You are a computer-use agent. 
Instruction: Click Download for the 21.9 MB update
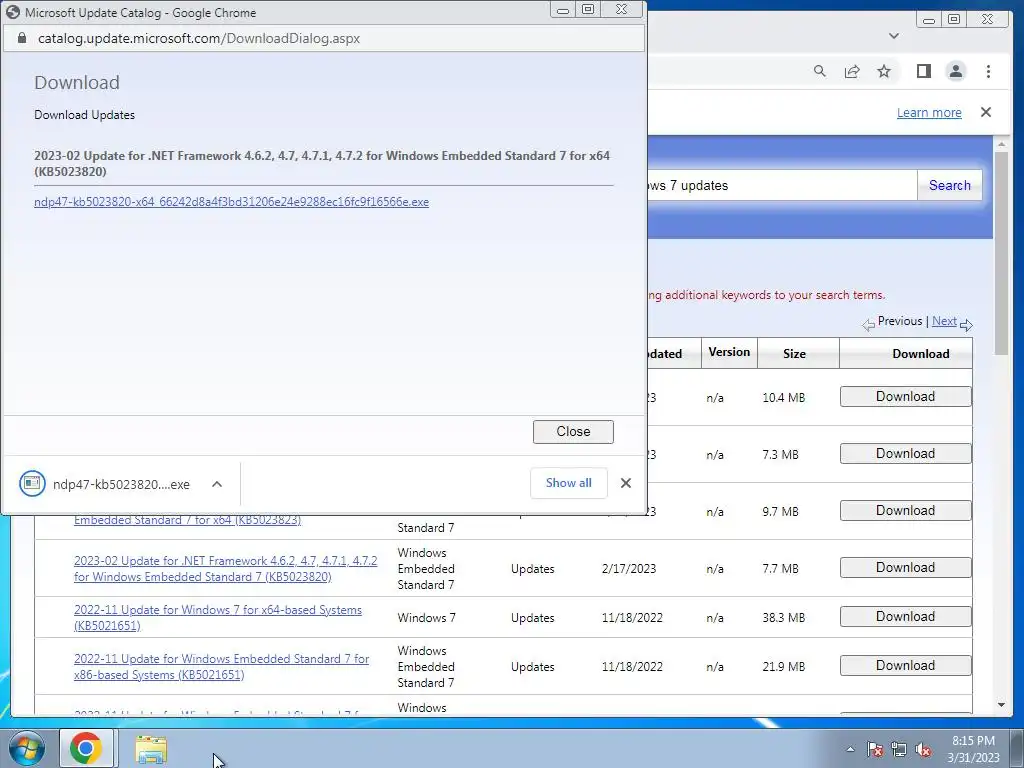click(x=905, y=665)
